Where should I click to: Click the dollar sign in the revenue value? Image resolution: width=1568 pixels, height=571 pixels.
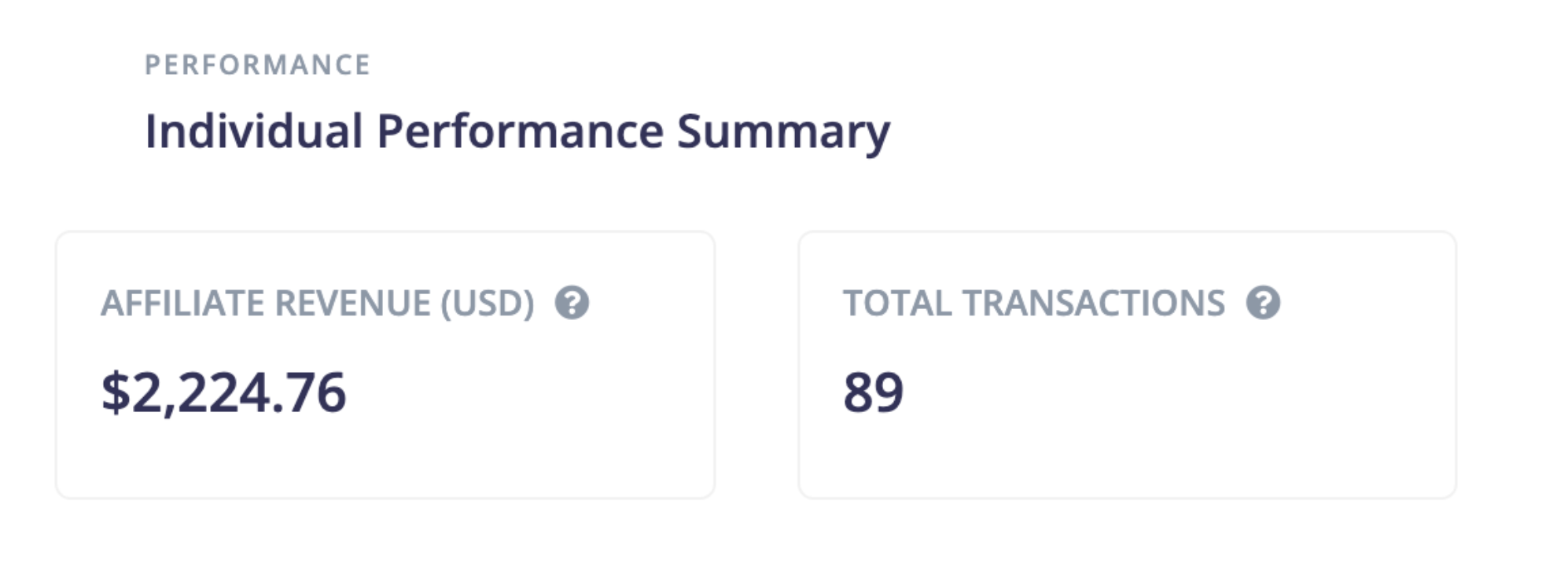point(115,392)
